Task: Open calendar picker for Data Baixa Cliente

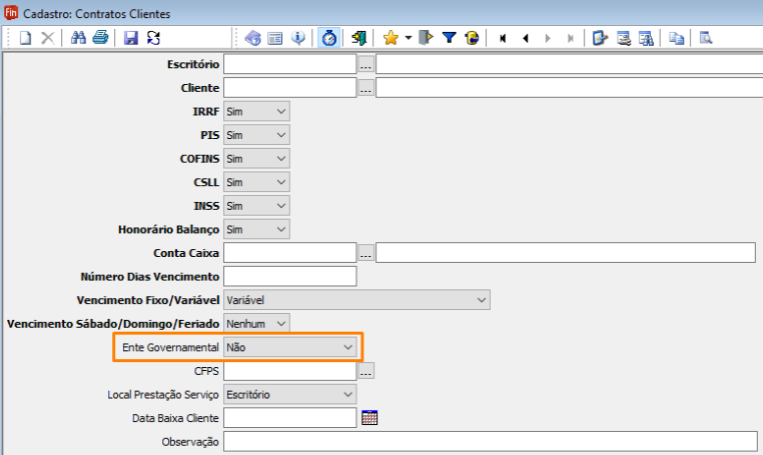Action: [x=369, y=418]
